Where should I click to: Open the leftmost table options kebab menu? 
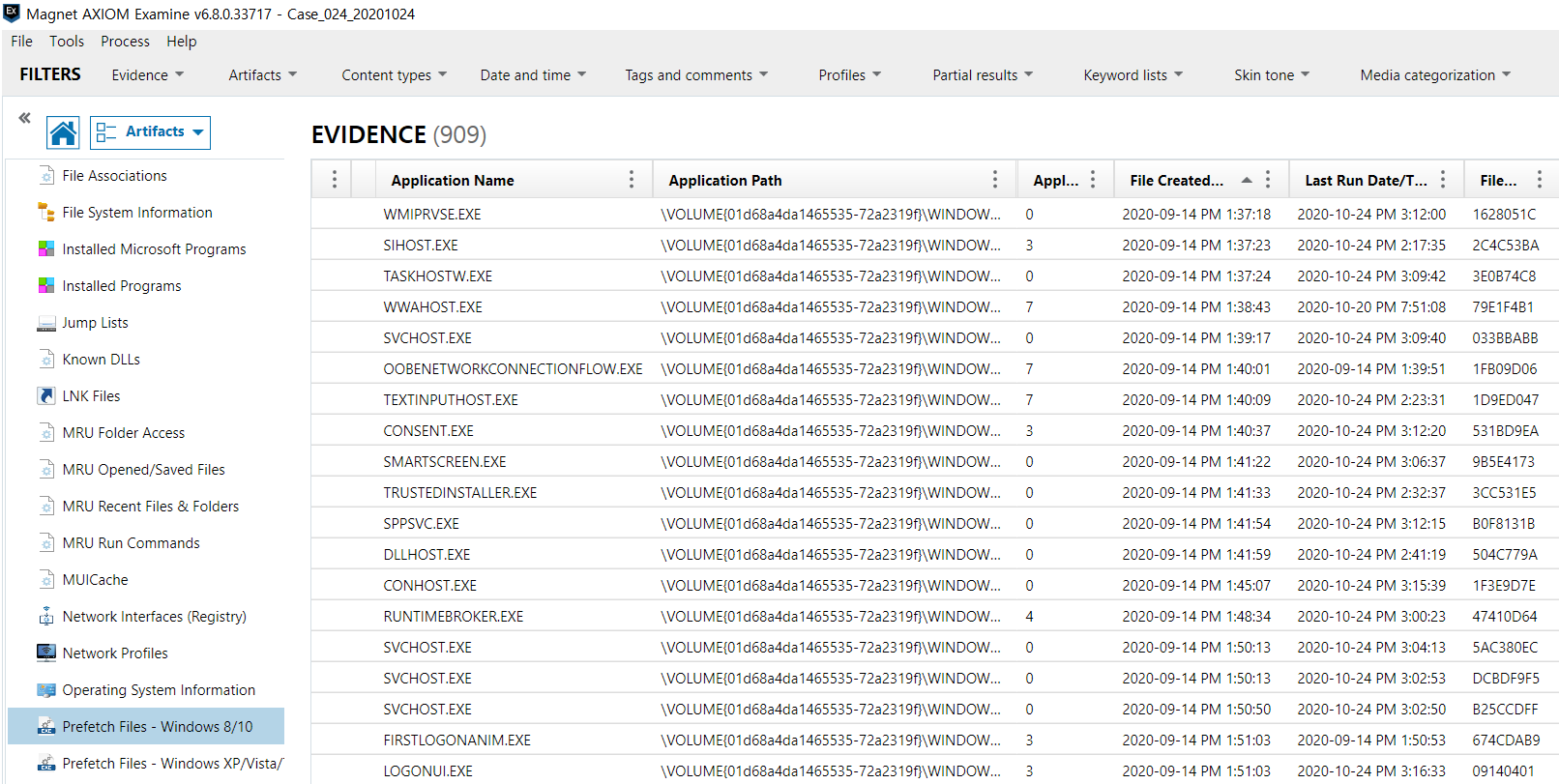coord(335,179)
